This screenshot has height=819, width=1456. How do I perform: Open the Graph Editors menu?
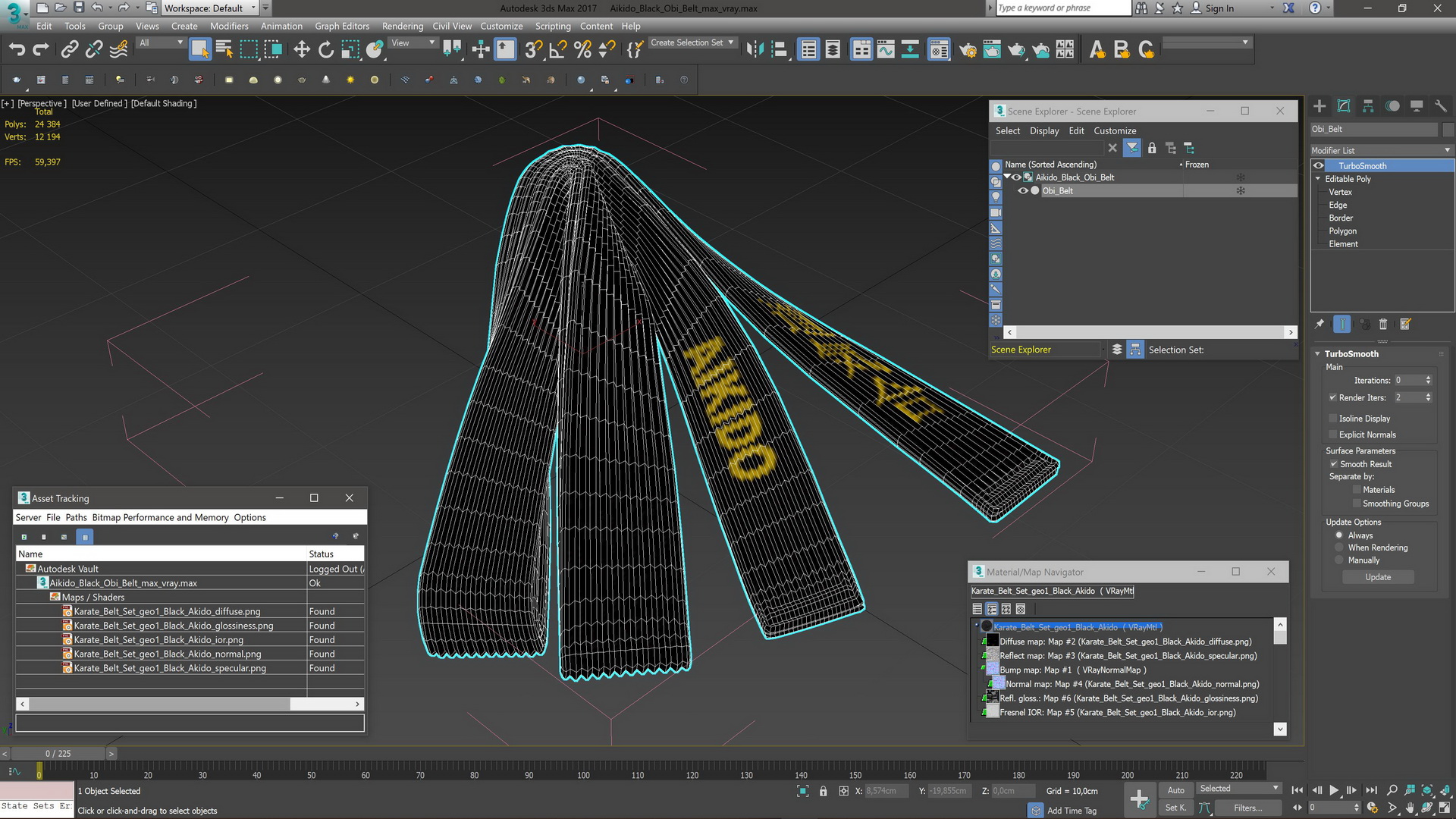(x=342, y=26)
